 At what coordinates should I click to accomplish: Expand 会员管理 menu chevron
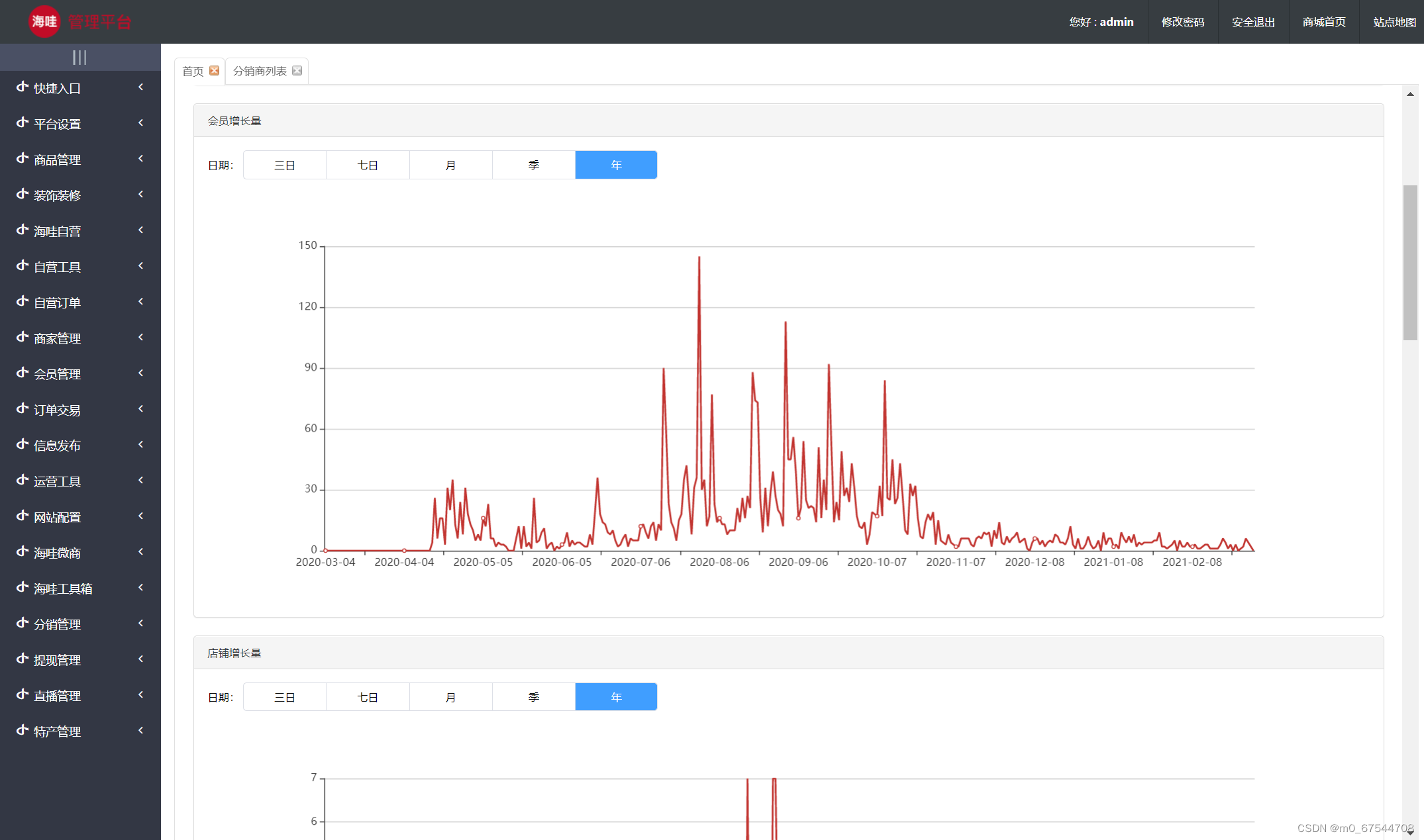[x=140, y=373]
